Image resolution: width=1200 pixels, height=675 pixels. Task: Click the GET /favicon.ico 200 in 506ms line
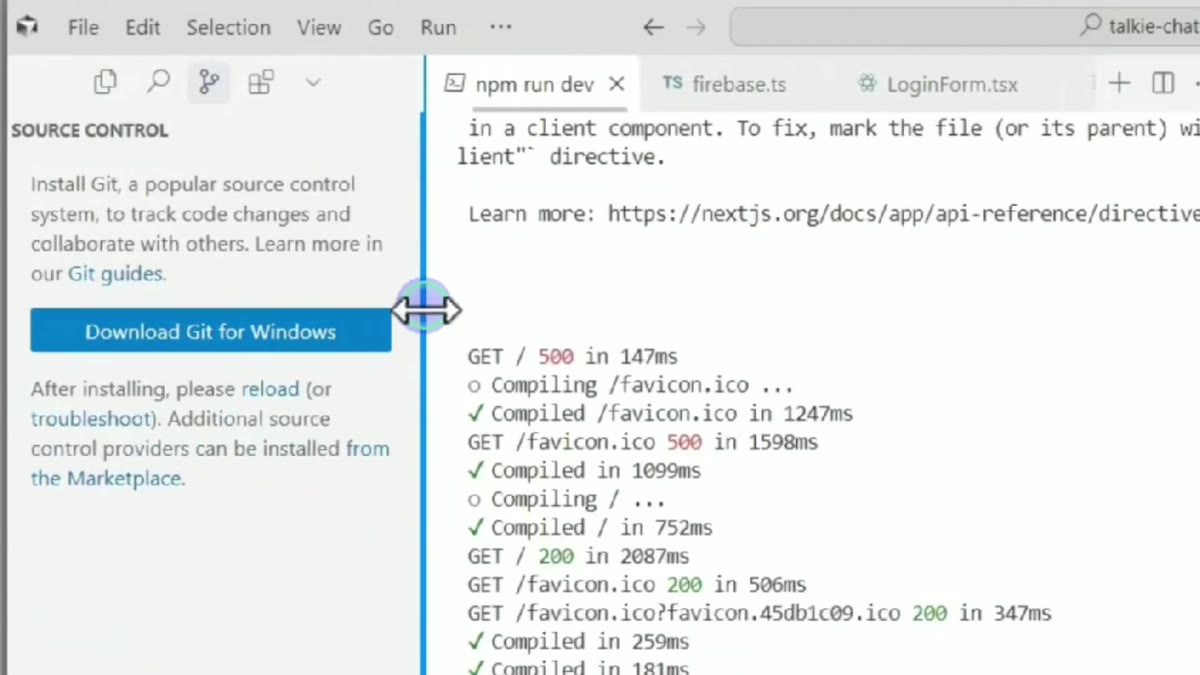[636, 584]
